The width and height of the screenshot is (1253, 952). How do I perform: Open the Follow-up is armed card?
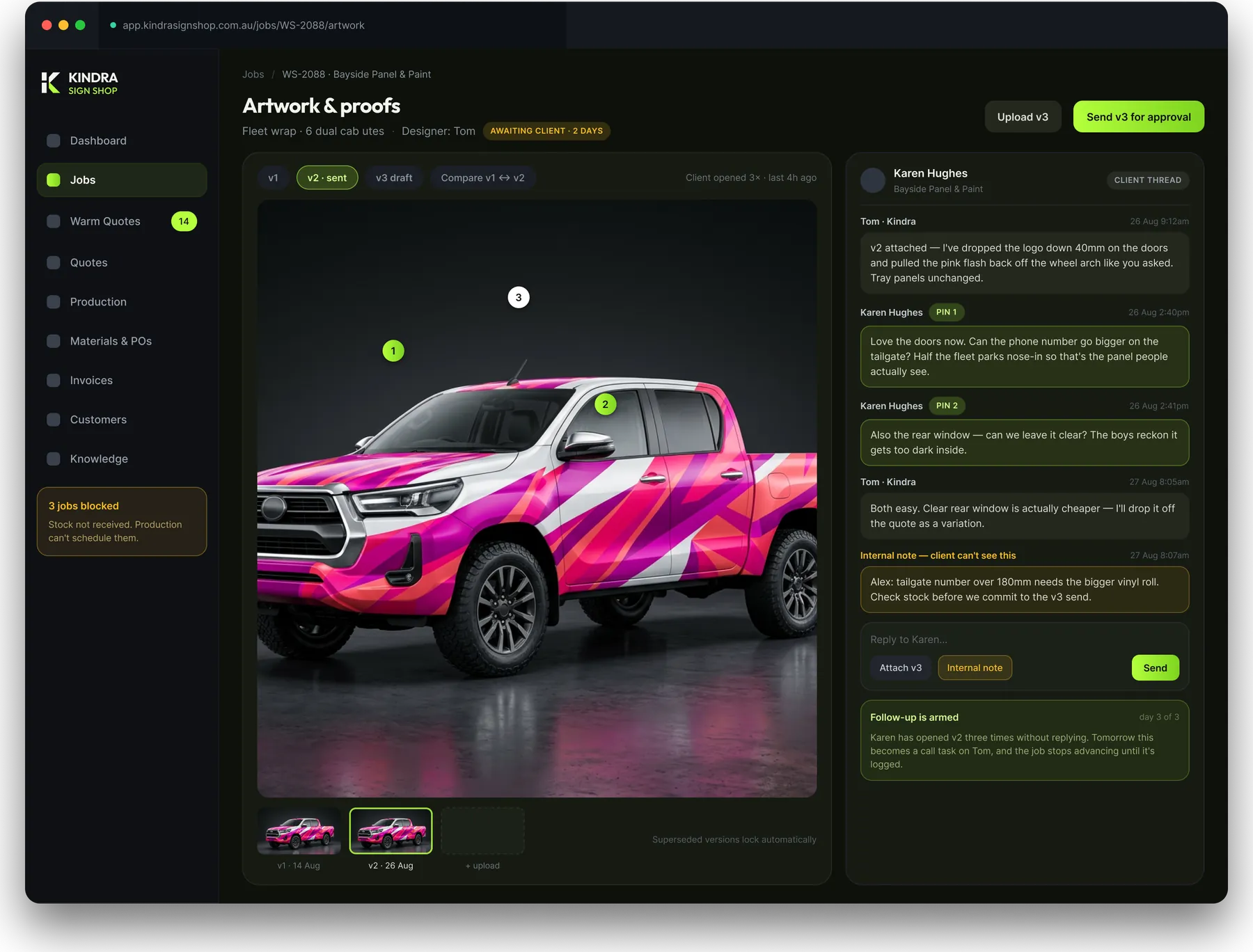[1025, 740]
